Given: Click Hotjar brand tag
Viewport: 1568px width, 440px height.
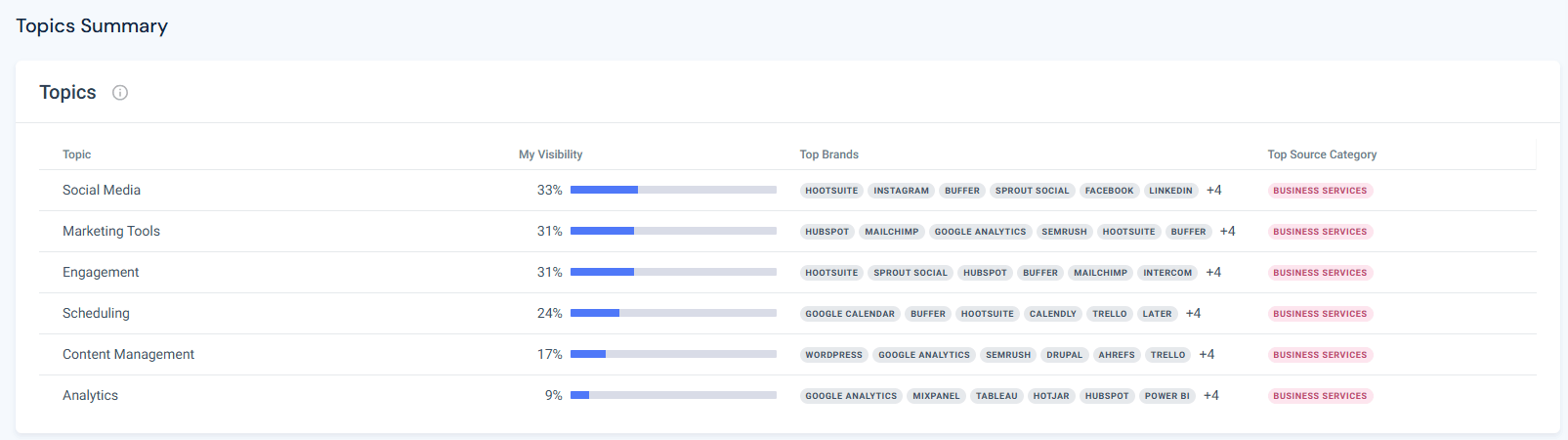Looking at the screenshot, I should [x=1051, y=396].
